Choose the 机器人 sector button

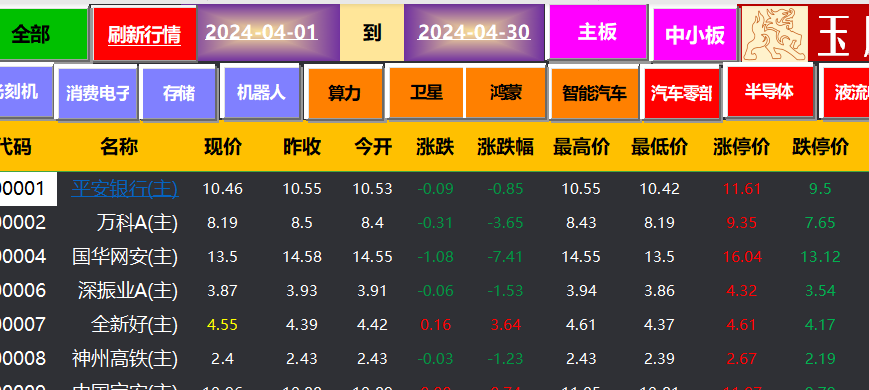point(262,92)
